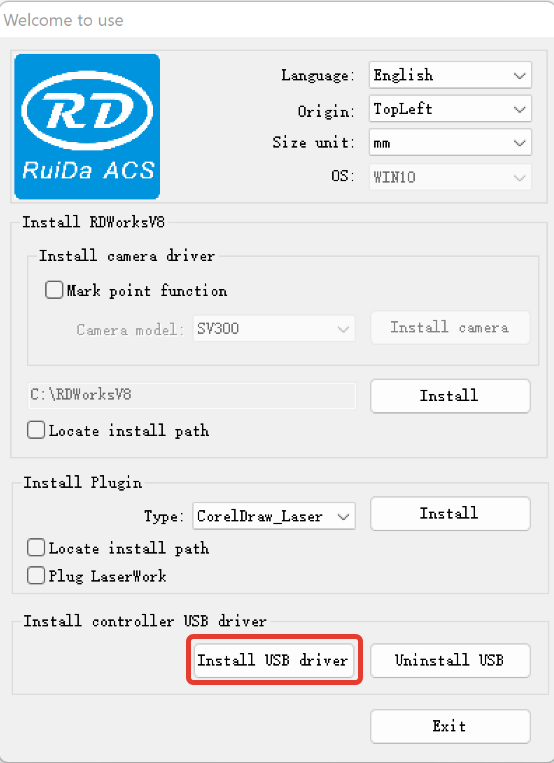Click the Exit button

450,726
